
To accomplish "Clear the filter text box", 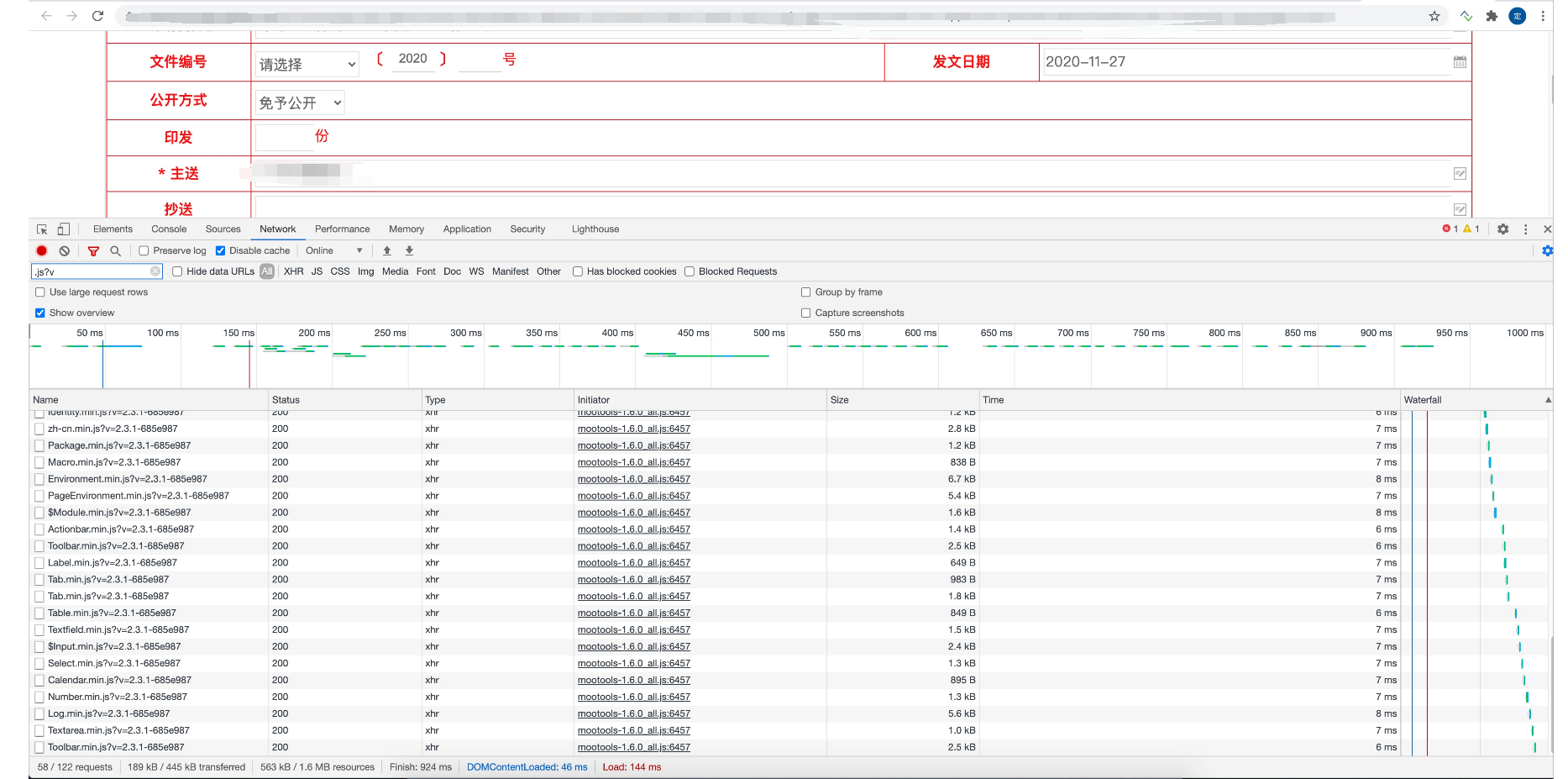I will pos(155,271).
